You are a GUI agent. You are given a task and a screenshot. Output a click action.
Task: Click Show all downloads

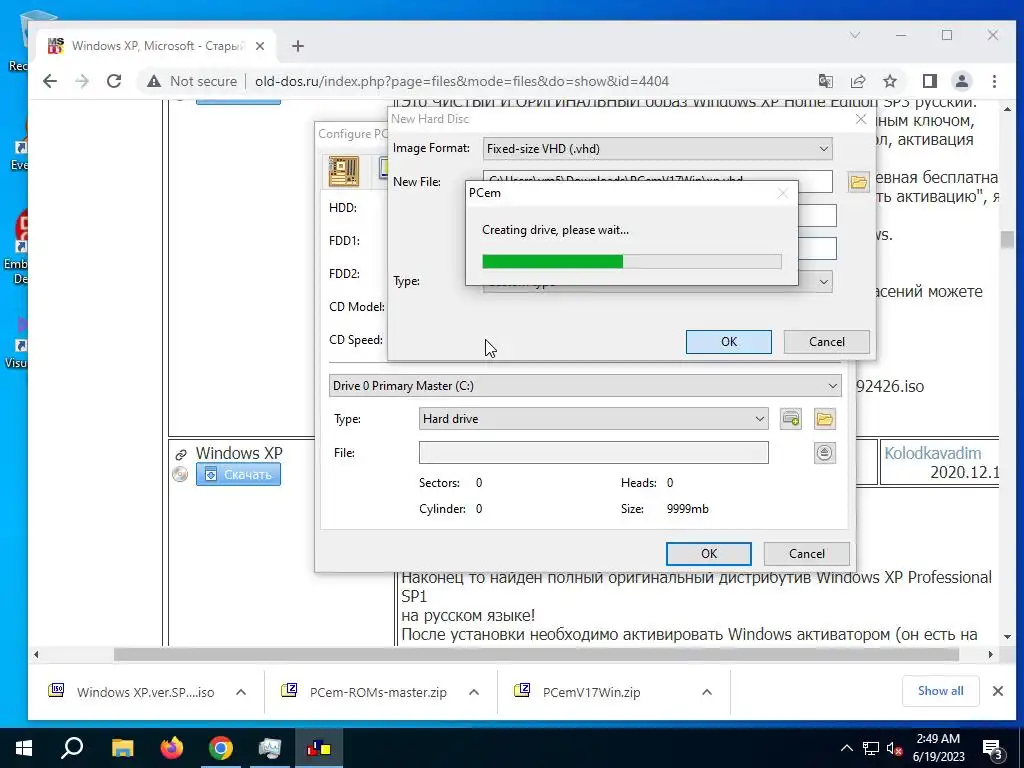pyautogui.click(x=940, y=691)
